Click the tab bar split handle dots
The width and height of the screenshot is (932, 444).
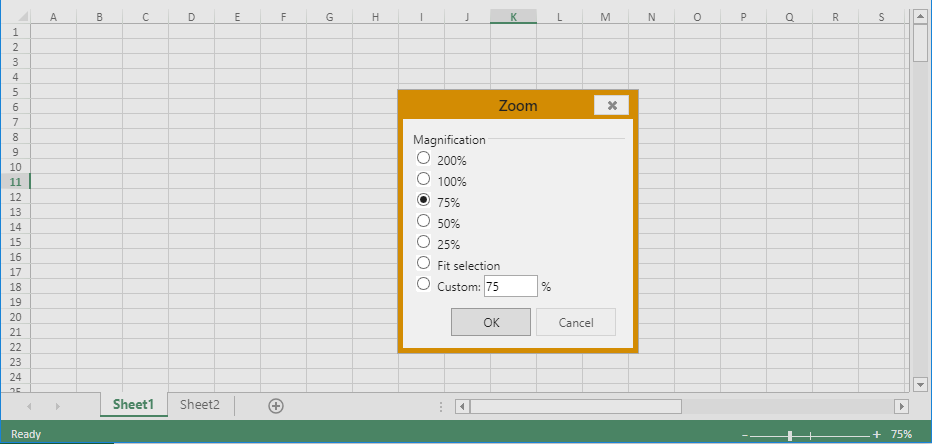point(440,407)
